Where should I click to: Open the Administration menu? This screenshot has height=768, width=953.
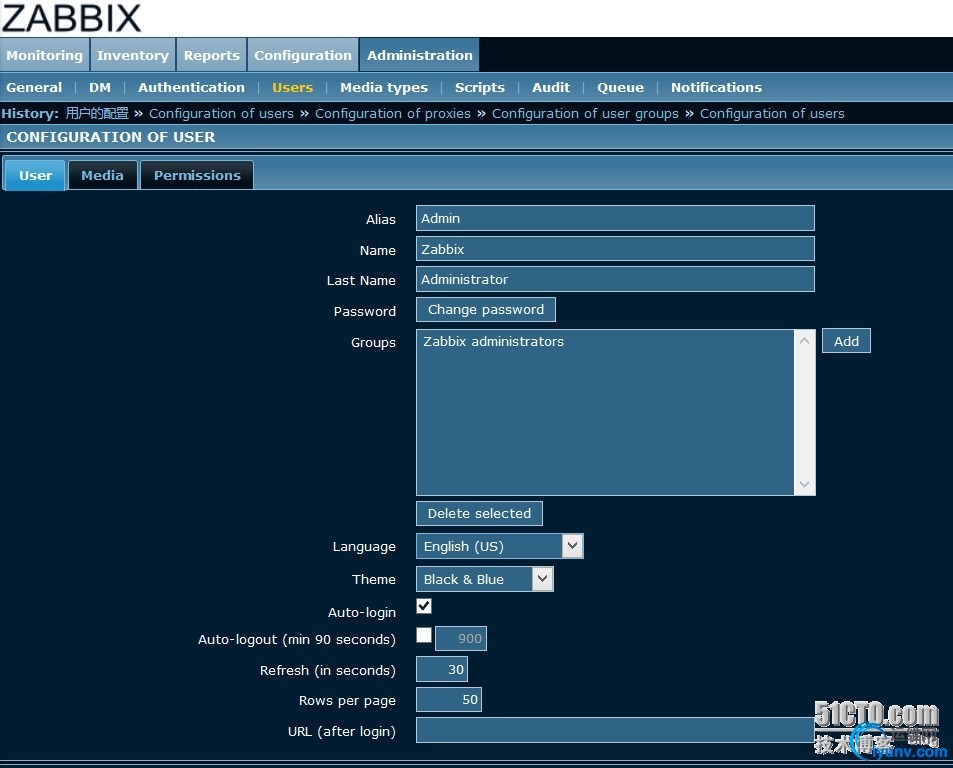[419, 55]
